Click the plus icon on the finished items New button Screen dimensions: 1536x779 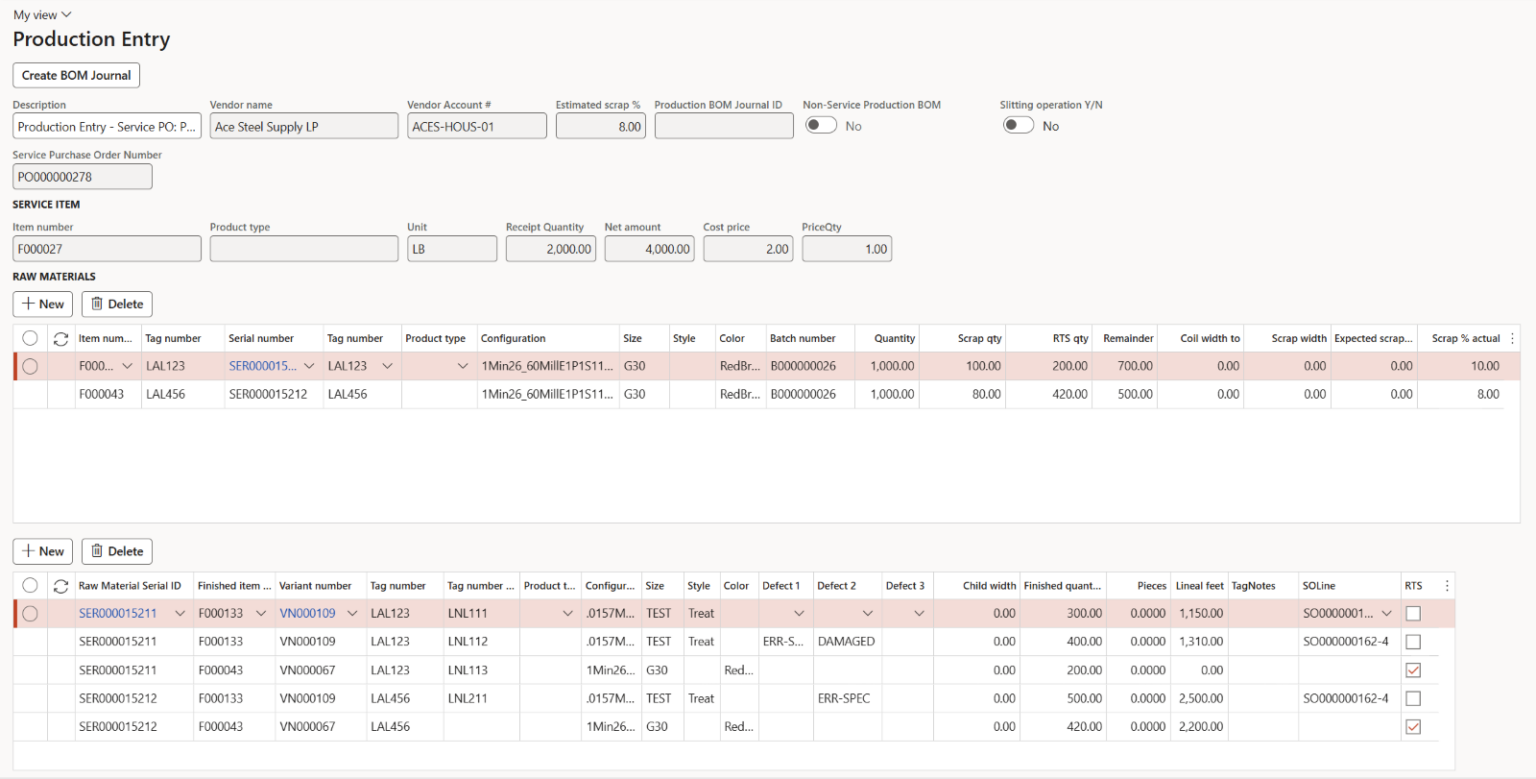(x=28, y=551)
